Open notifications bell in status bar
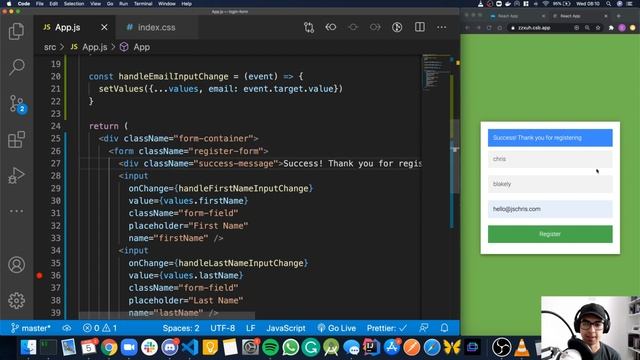The height and width of the screenshot is (360, 640). 444,328
